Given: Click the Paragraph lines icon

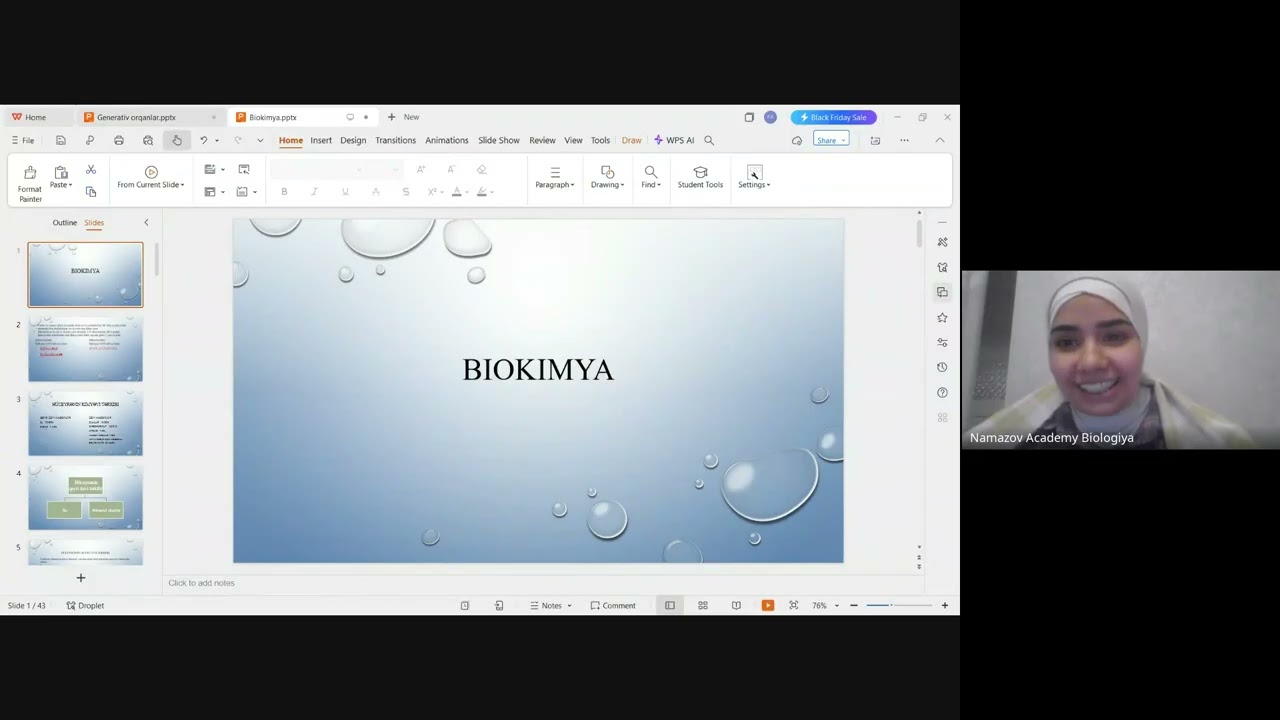Looking at the screenshot, I should (x=555, y=172).
